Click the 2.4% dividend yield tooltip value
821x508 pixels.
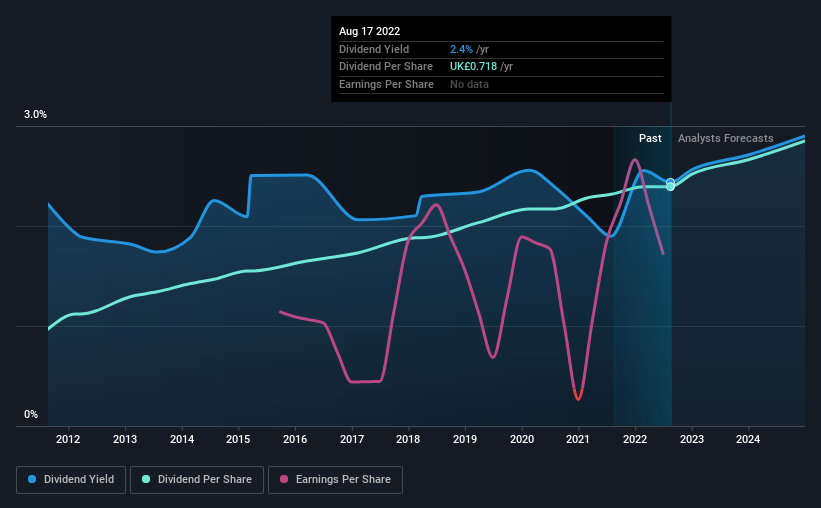coord(461,49)
